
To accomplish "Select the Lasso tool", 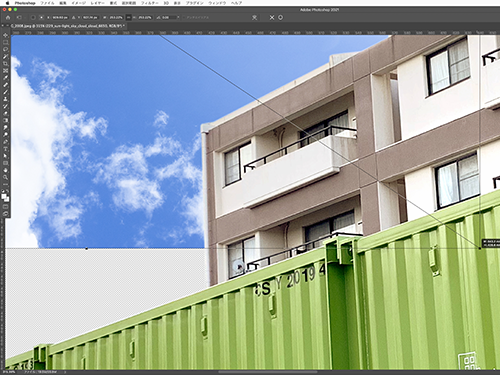I will [5, 49].
